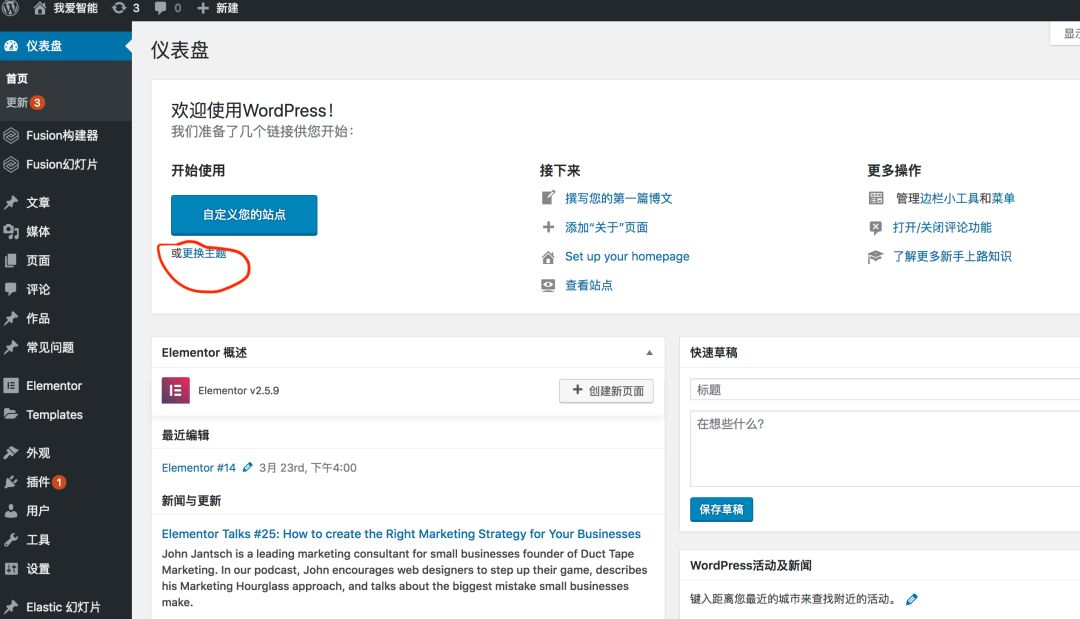Click the Elementor sidebar icon
Image resolution: width=1080 pixels, height=619 pixels.
[x=11, y=386]
